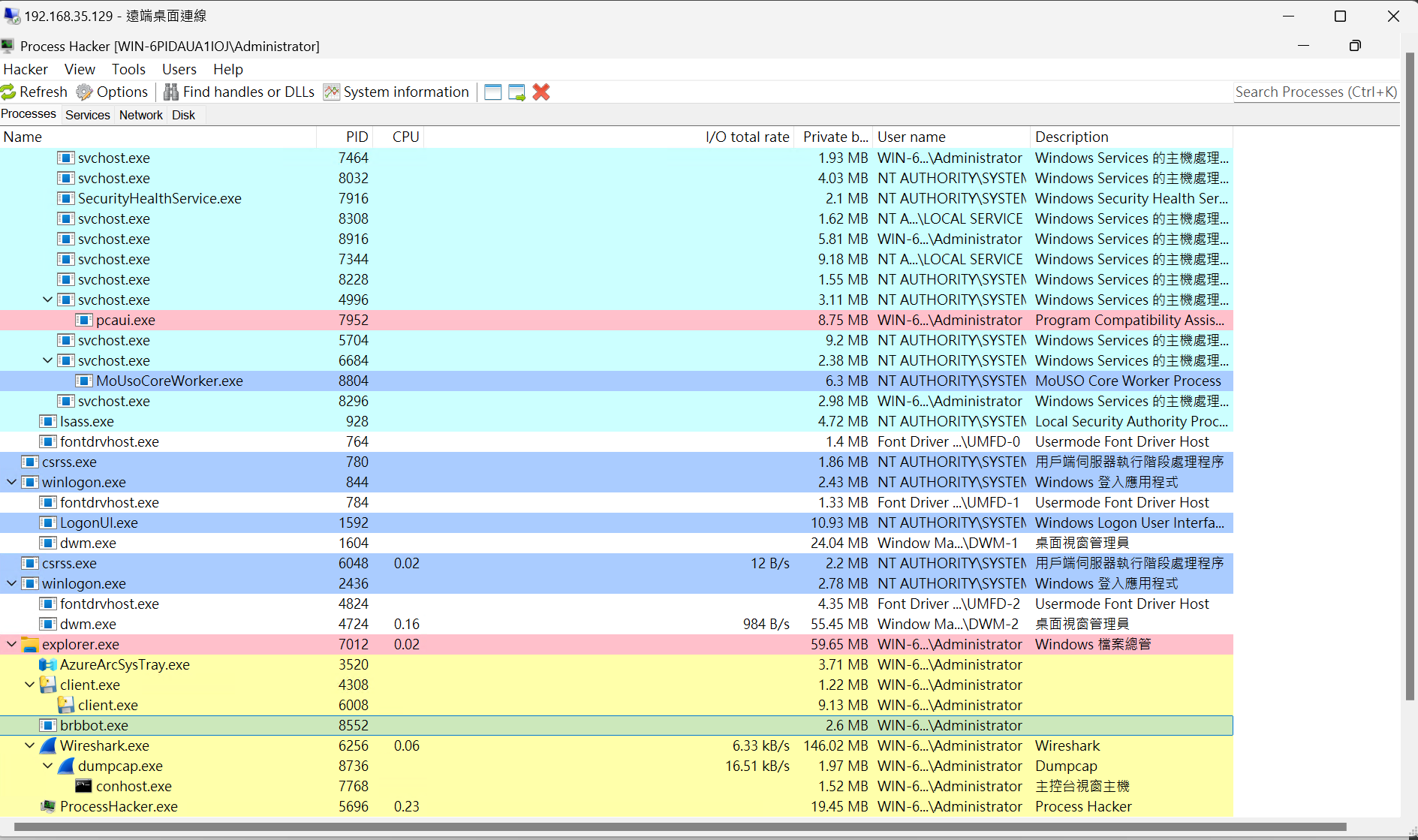Open the System information graph icon
1418x840 pixels.
click(331, 92)
